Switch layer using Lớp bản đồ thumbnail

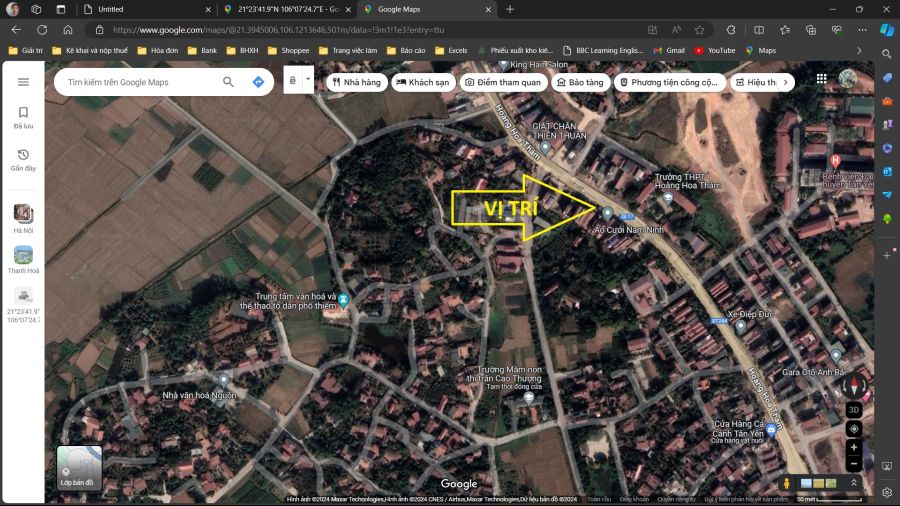point(79,468)
